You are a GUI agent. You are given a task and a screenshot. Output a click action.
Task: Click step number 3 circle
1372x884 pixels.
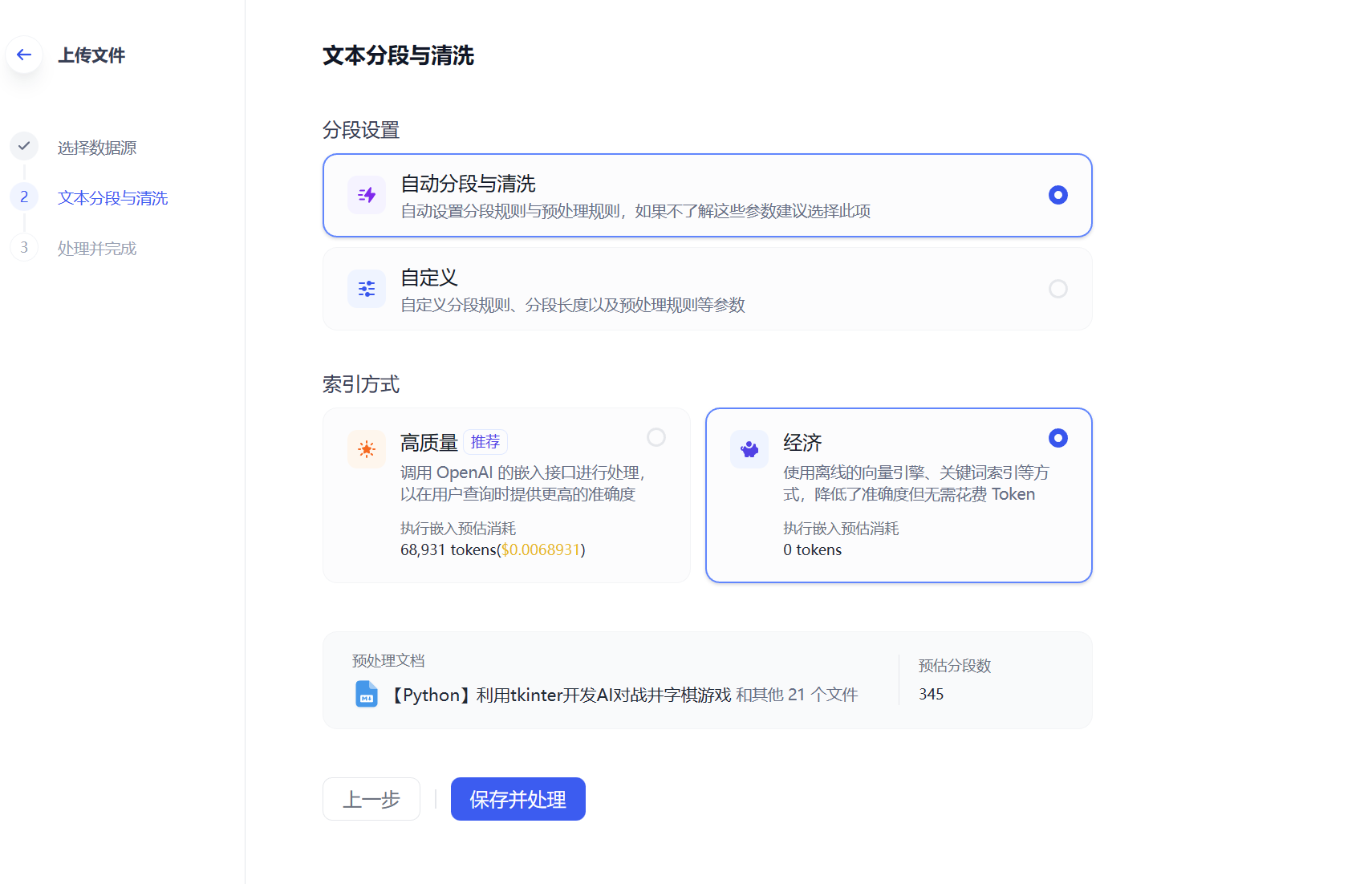click(x=24, y=247)
